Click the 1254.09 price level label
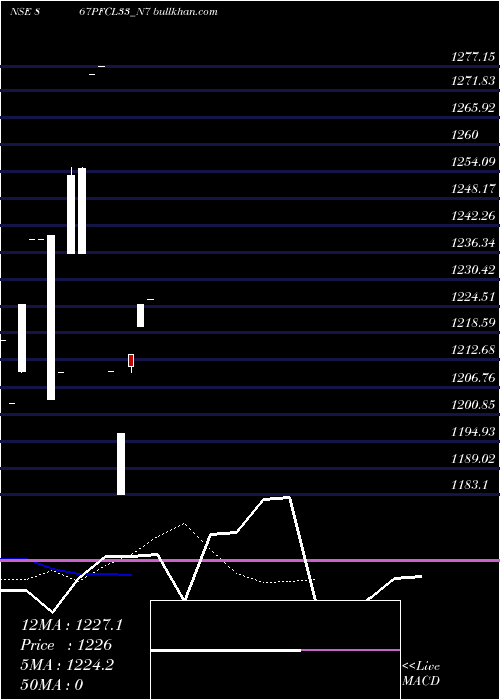 (x=473, y=162)
